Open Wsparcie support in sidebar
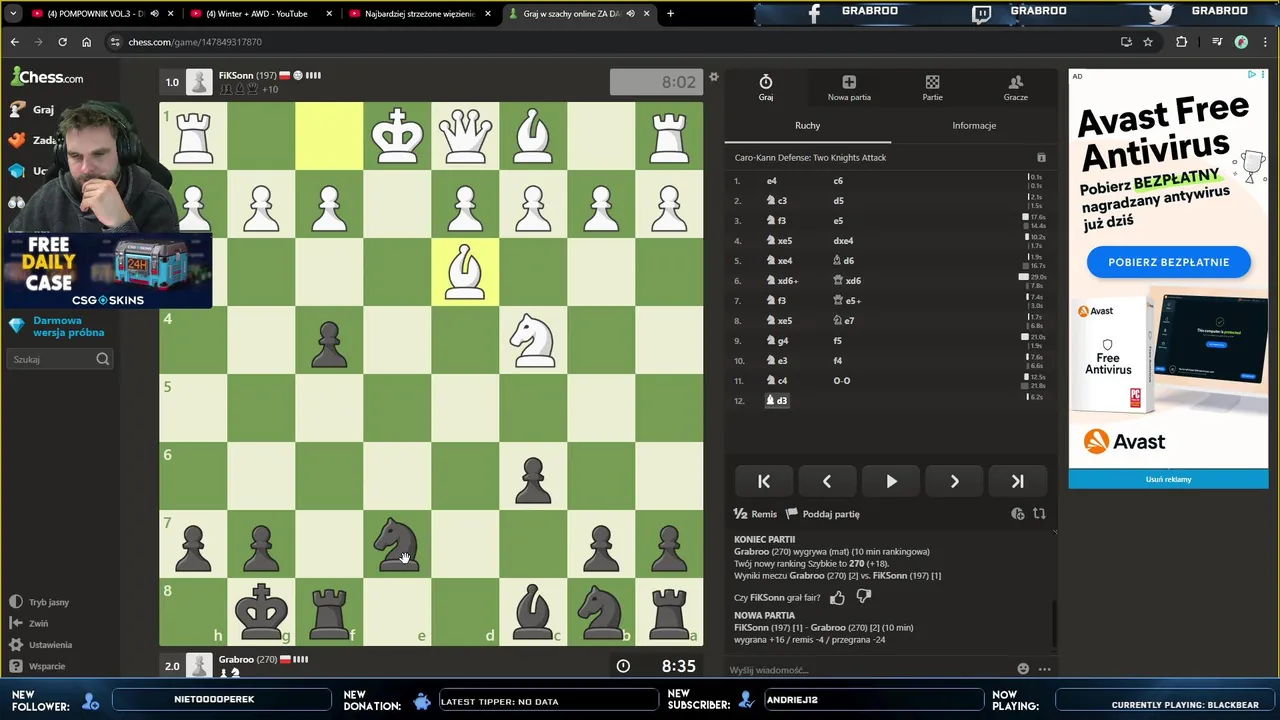The width and height of the screenshot is (1280, 720). click(37, 666)
